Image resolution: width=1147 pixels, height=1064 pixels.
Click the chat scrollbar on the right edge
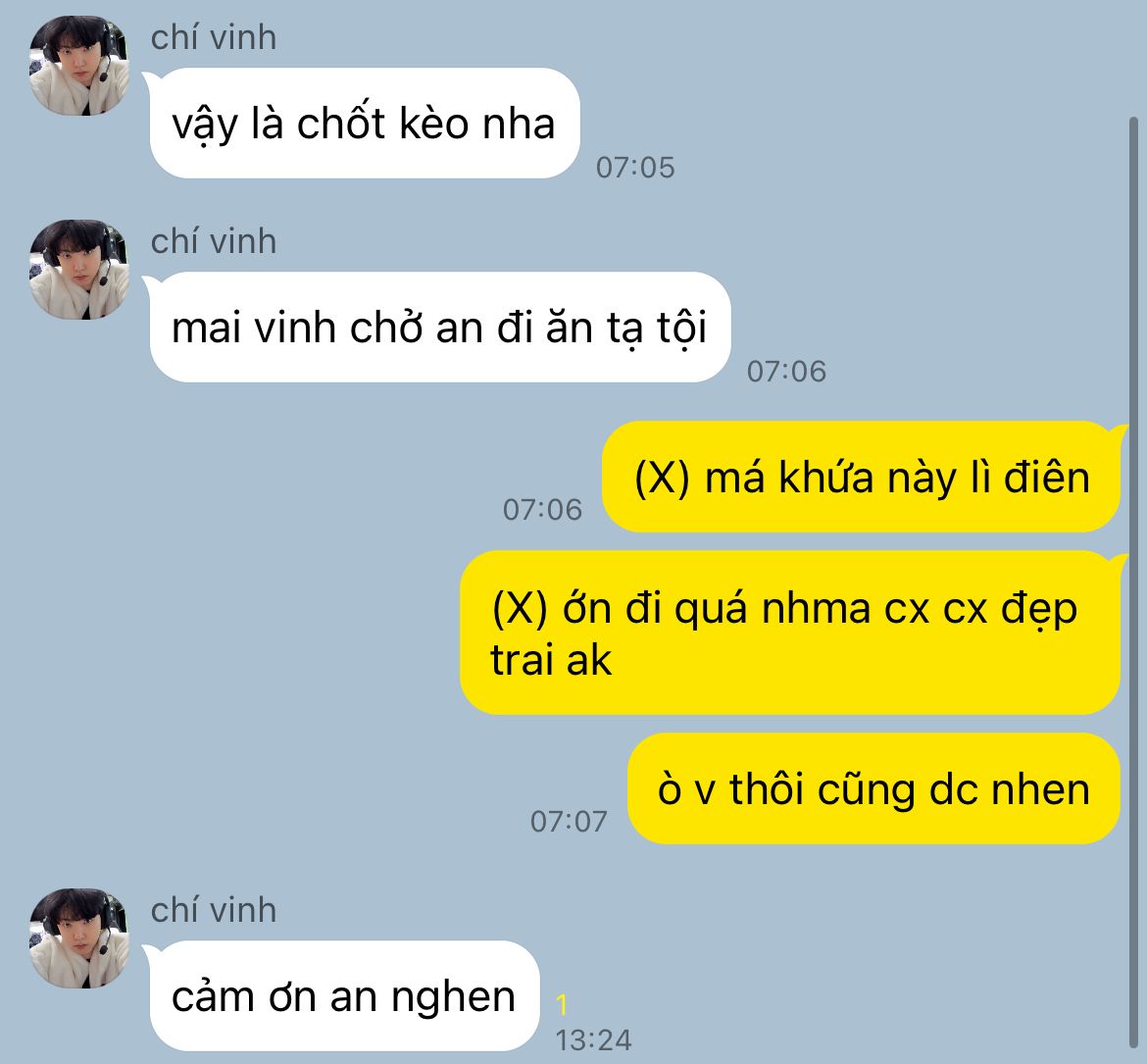pos(1133,582)
